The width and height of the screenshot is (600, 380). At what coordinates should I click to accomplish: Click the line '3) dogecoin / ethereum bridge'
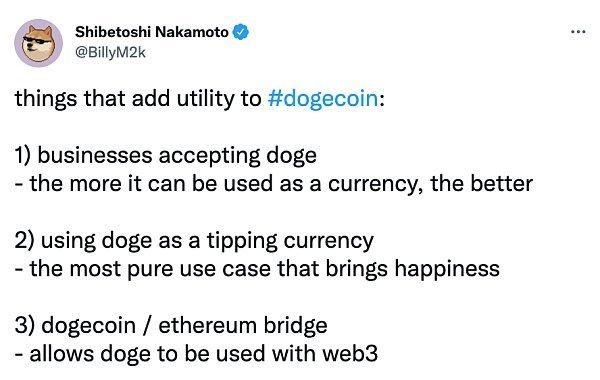pyautogui.click(x=171, y=326)
